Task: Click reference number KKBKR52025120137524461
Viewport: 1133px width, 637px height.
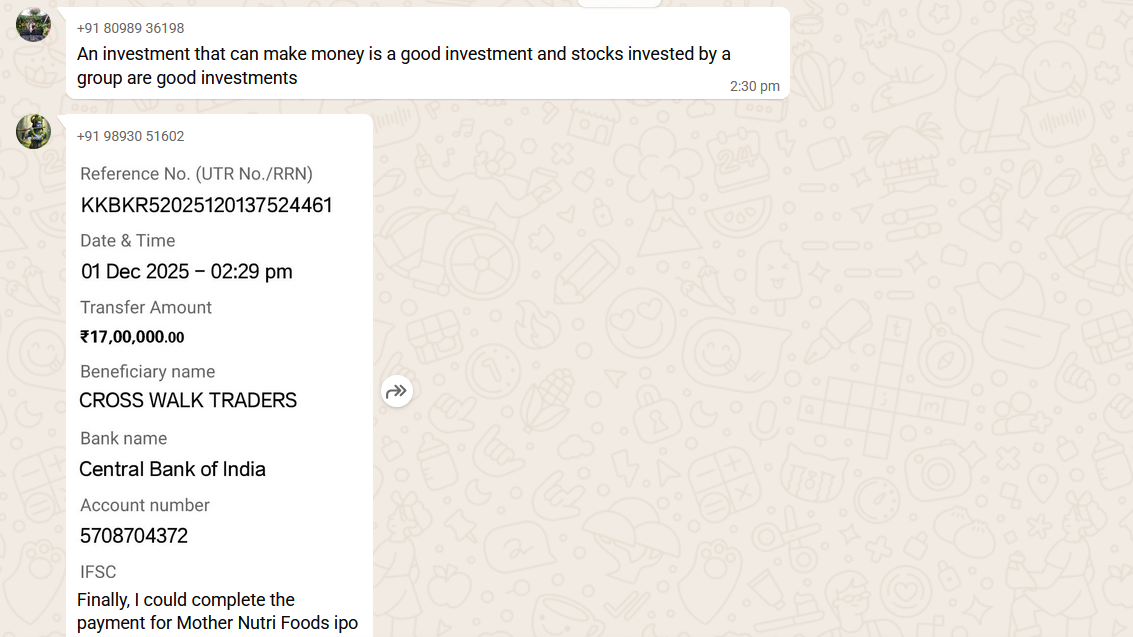Action: [x=206, y=205]
